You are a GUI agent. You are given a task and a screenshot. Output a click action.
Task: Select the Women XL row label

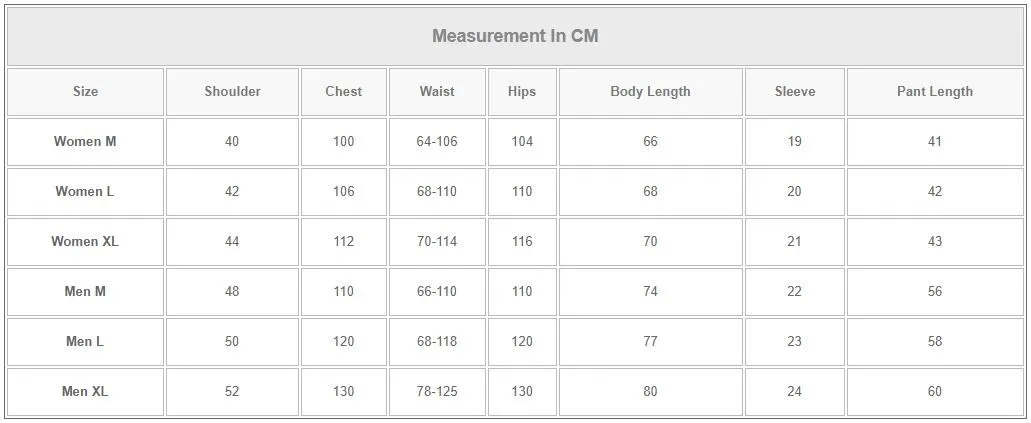[x=85, y=241]
